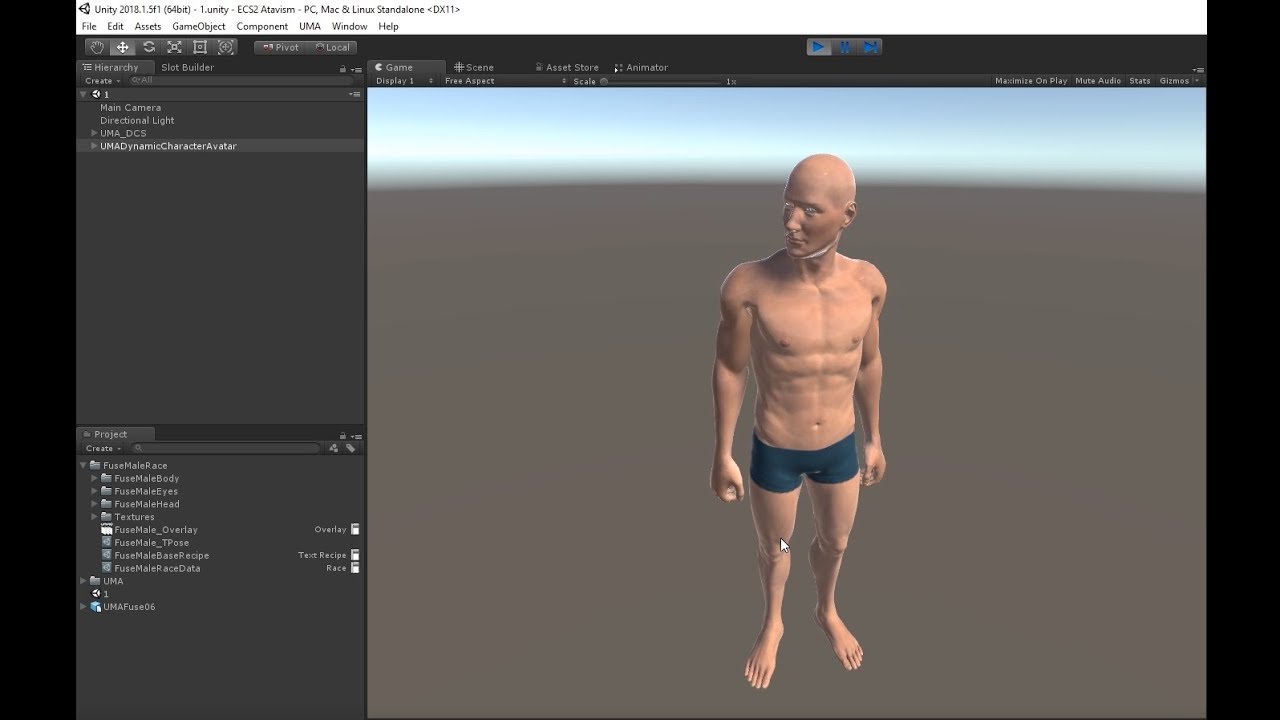Screen dimensions: 1280x720
Task: Toggle the Stats overlay
Action: tap(1140, 81)
